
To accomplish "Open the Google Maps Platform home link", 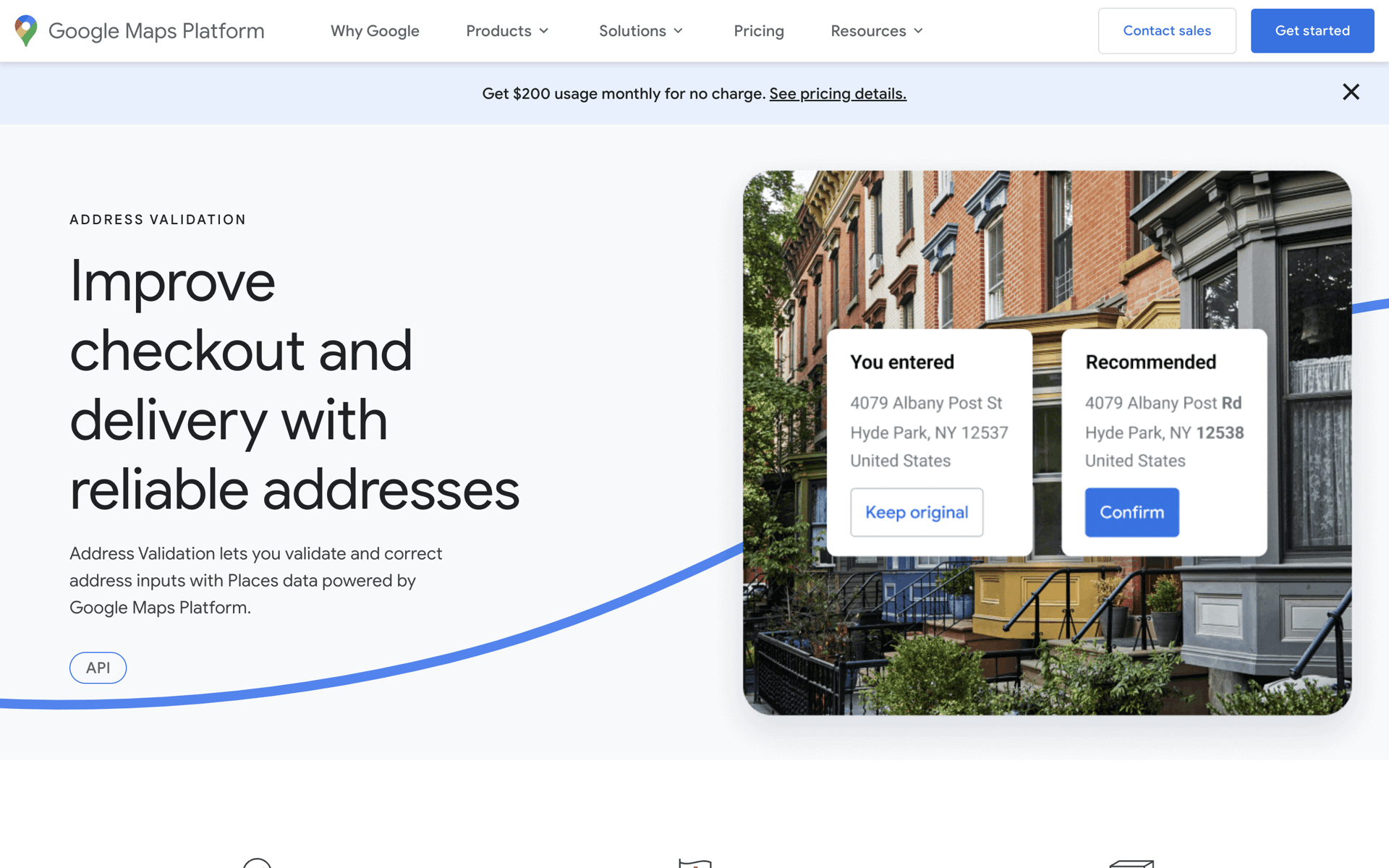I will (140, 30).
